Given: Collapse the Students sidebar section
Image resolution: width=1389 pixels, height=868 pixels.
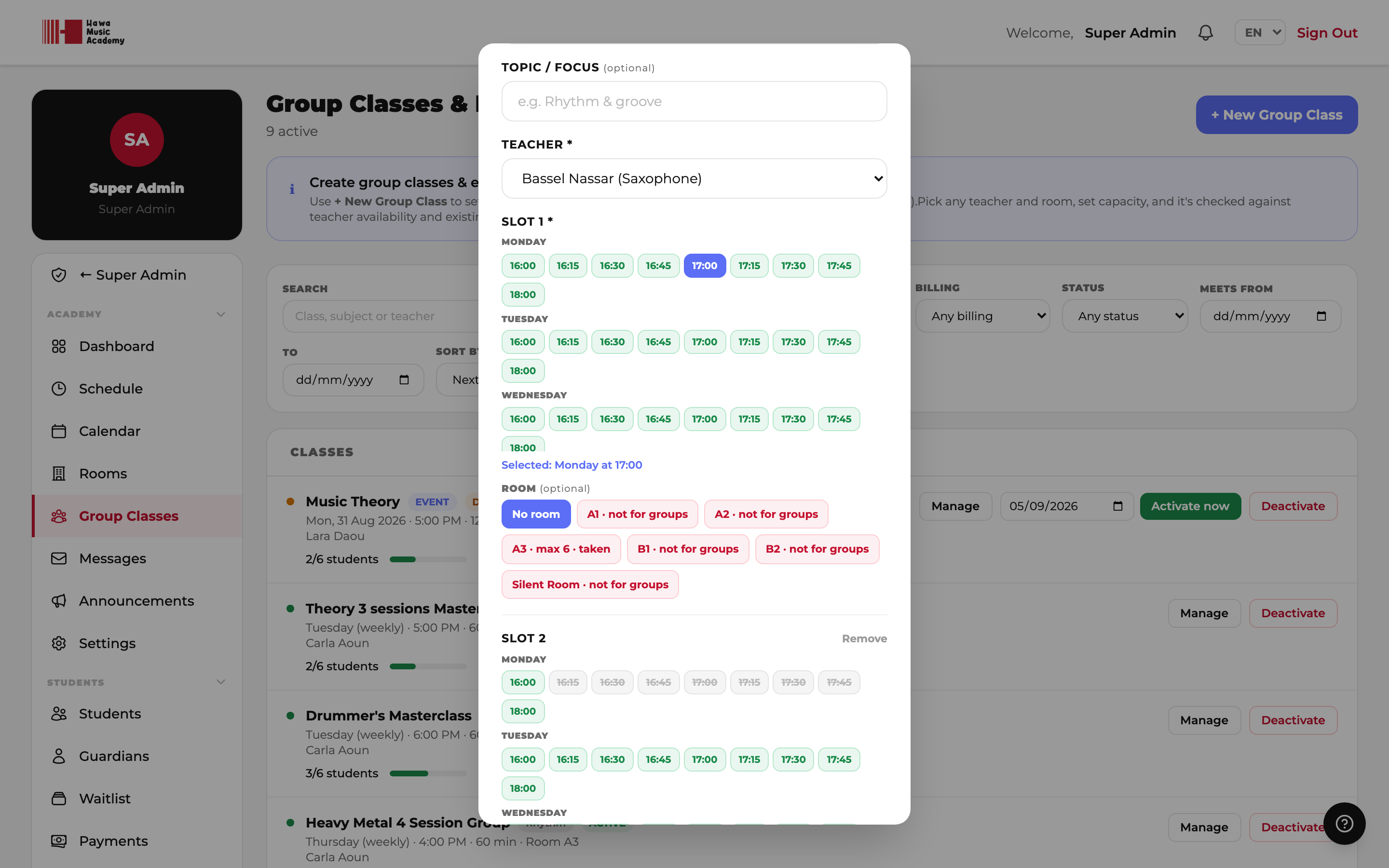Looking at the screenshot, I should tap(220, 682).
